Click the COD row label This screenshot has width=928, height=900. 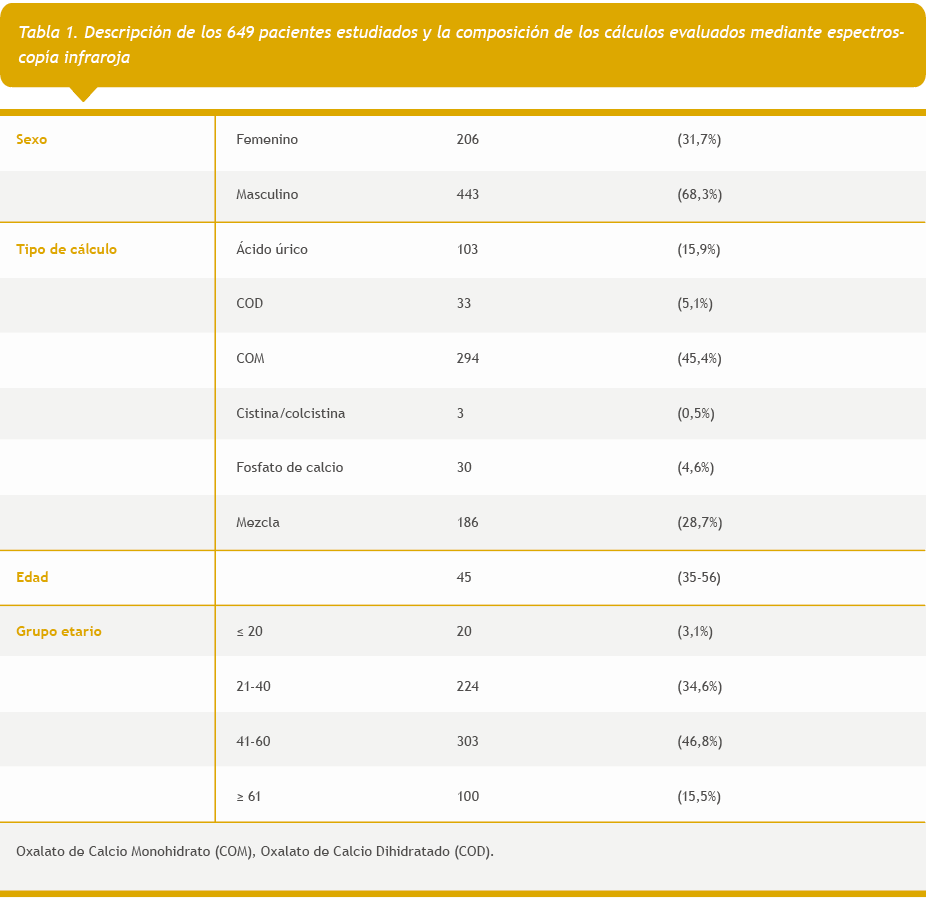250,304
